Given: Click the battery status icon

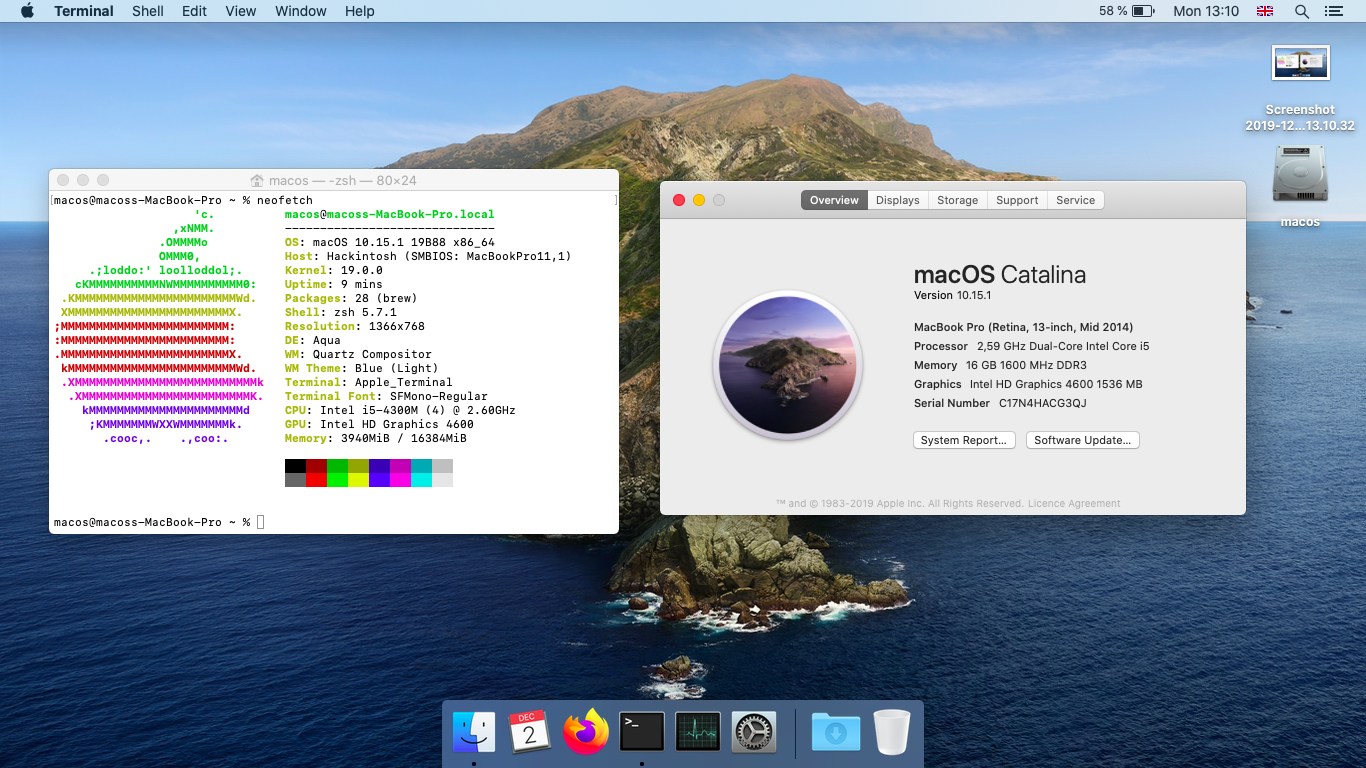Looking at the screenshot, I should click(1144, 11).
